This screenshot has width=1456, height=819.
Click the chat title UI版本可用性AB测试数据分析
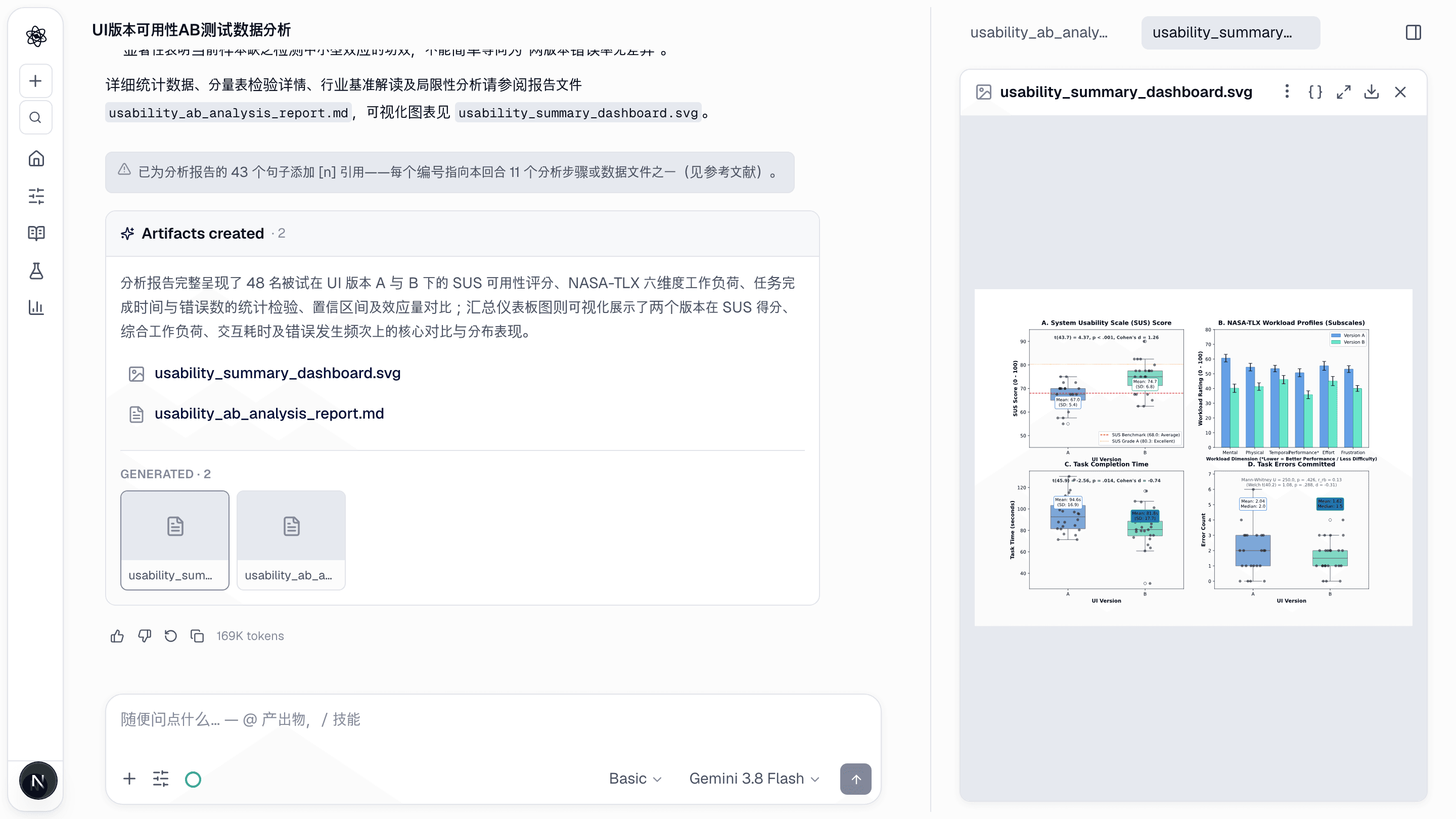coord(191,30)
